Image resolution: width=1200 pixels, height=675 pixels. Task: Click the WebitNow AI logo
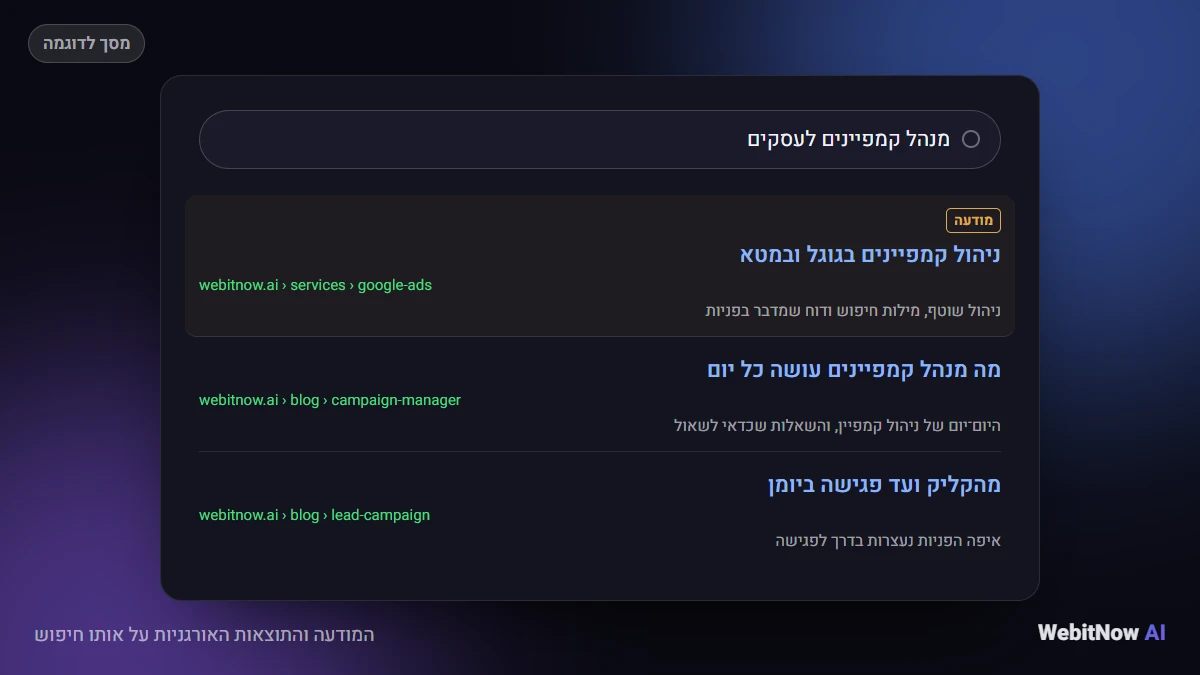[1102, 632]
